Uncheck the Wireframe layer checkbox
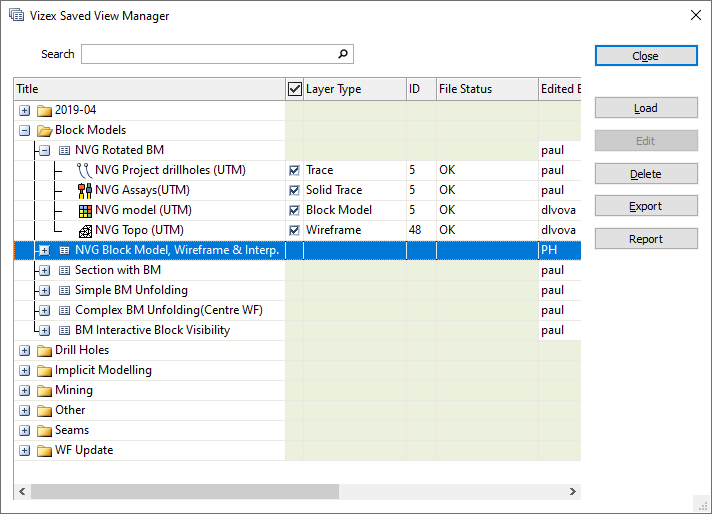Screen dimensions: 712x516 294,230
